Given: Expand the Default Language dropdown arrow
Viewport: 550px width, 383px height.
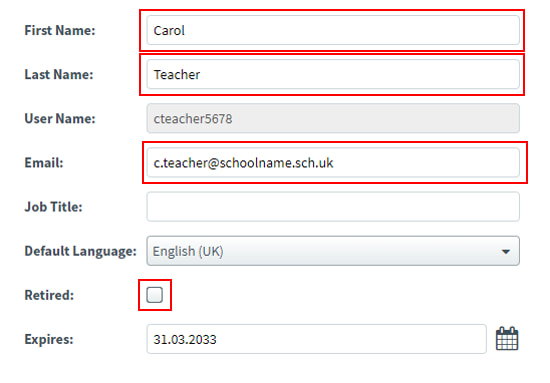Looking at the screenshot, I should point(506,251).
